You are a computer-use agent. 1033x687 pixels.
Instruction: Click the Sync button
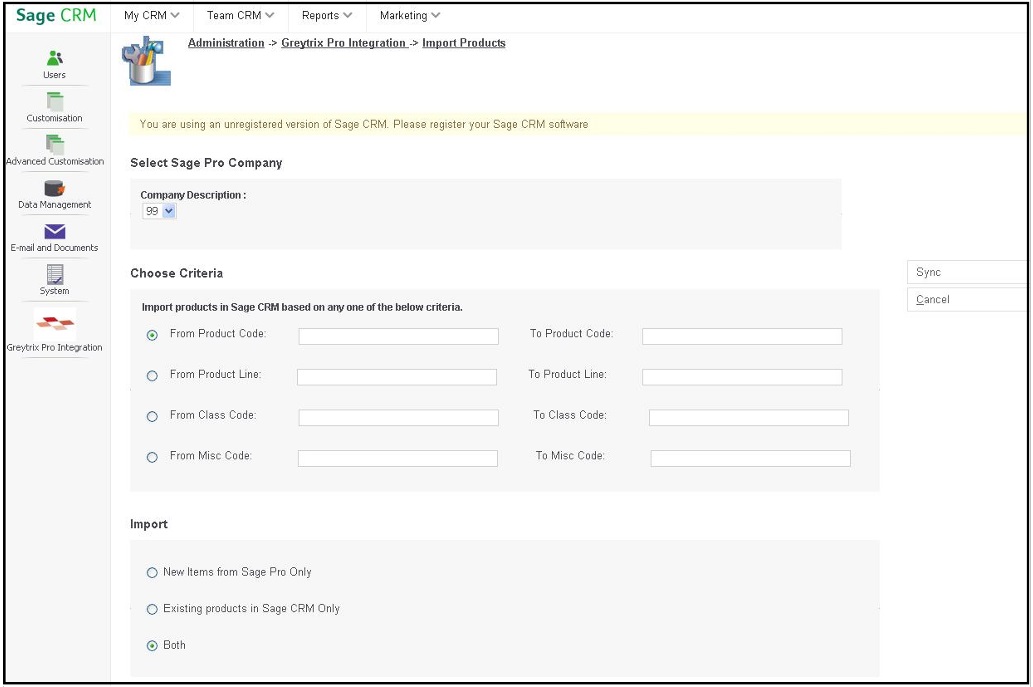966,272
